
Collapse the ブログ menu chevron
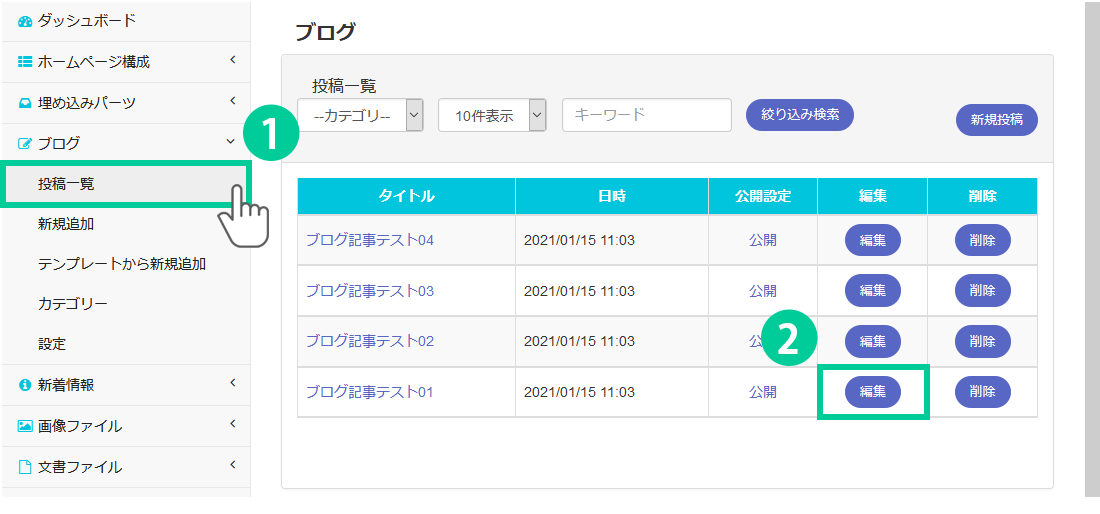click(232, 143)
